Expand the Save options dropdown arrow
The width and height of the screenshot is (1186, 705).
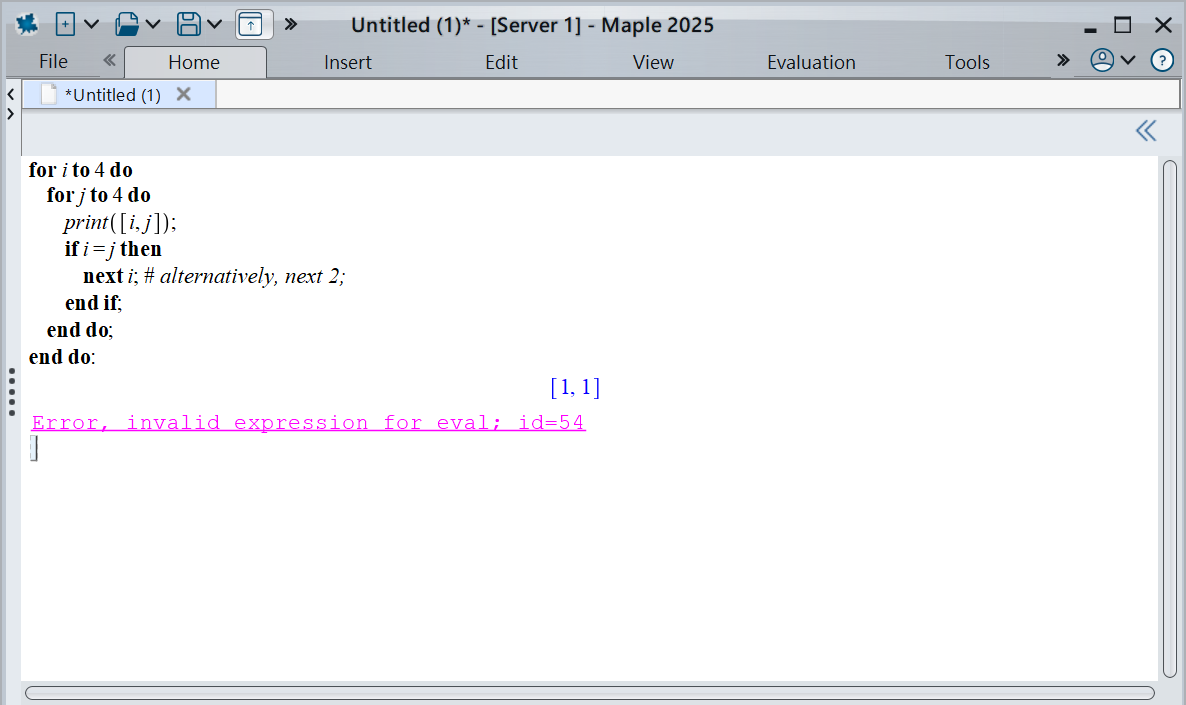click(214, 24)
